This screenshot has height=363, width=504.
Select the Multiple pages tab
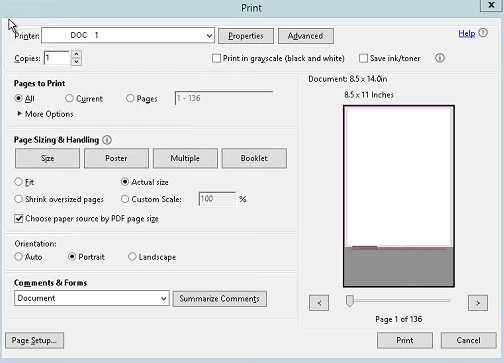[185, 158]
